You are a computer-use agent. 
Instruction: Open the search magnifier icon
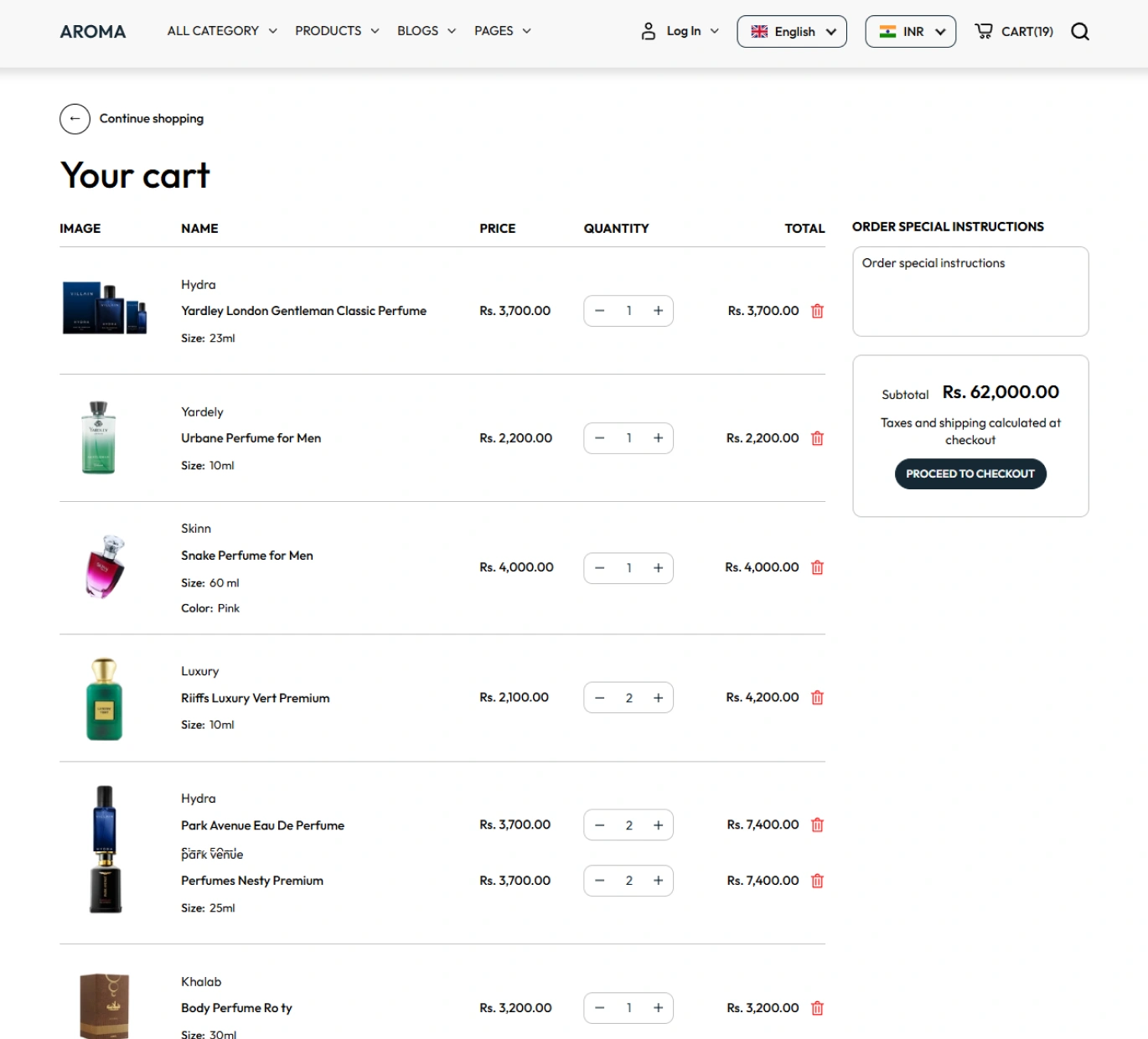click(1080, 32)
